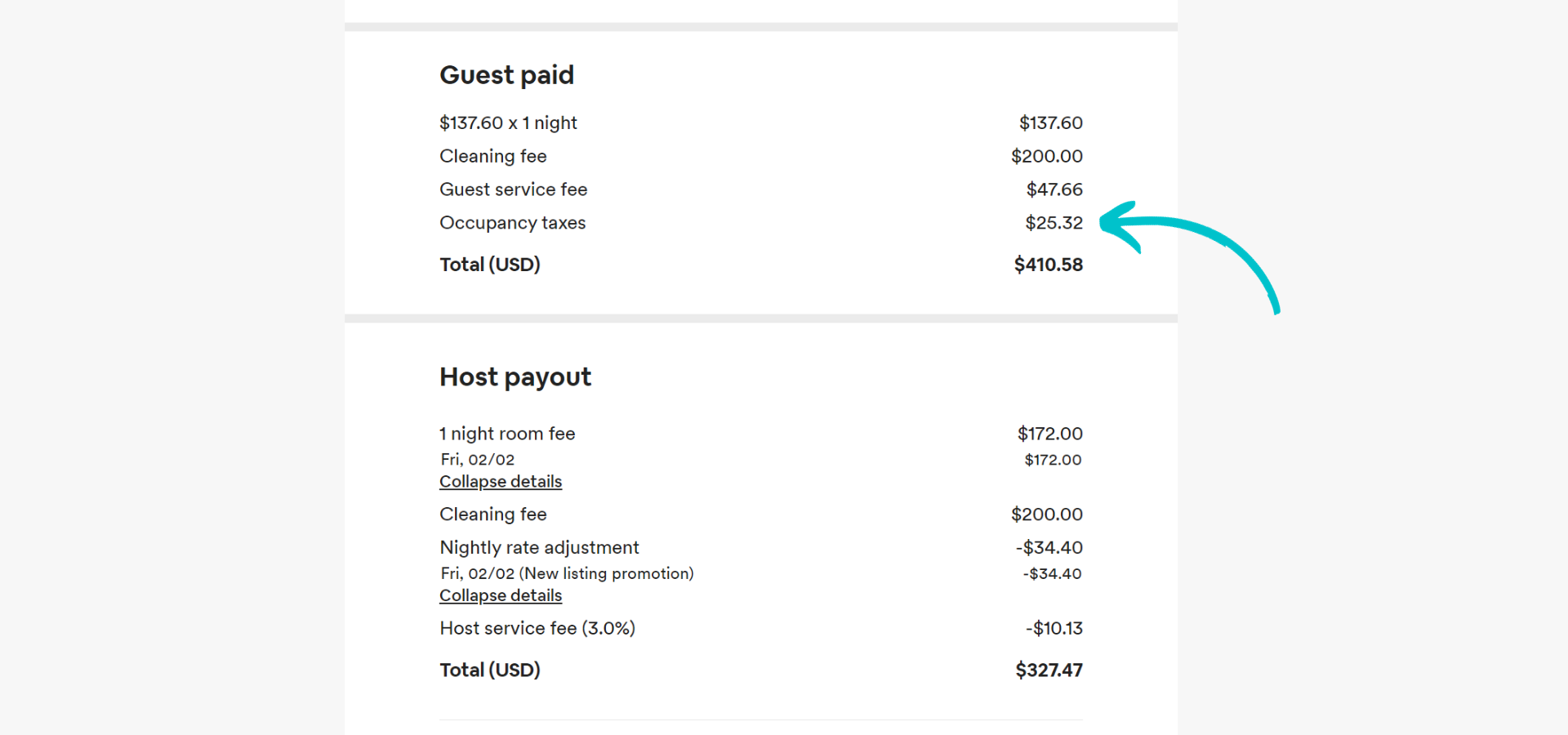Viewport: 1568px width, 735px height.
Task: Select the Guest paid Total (USD) amount
Action: point(1049,264)
